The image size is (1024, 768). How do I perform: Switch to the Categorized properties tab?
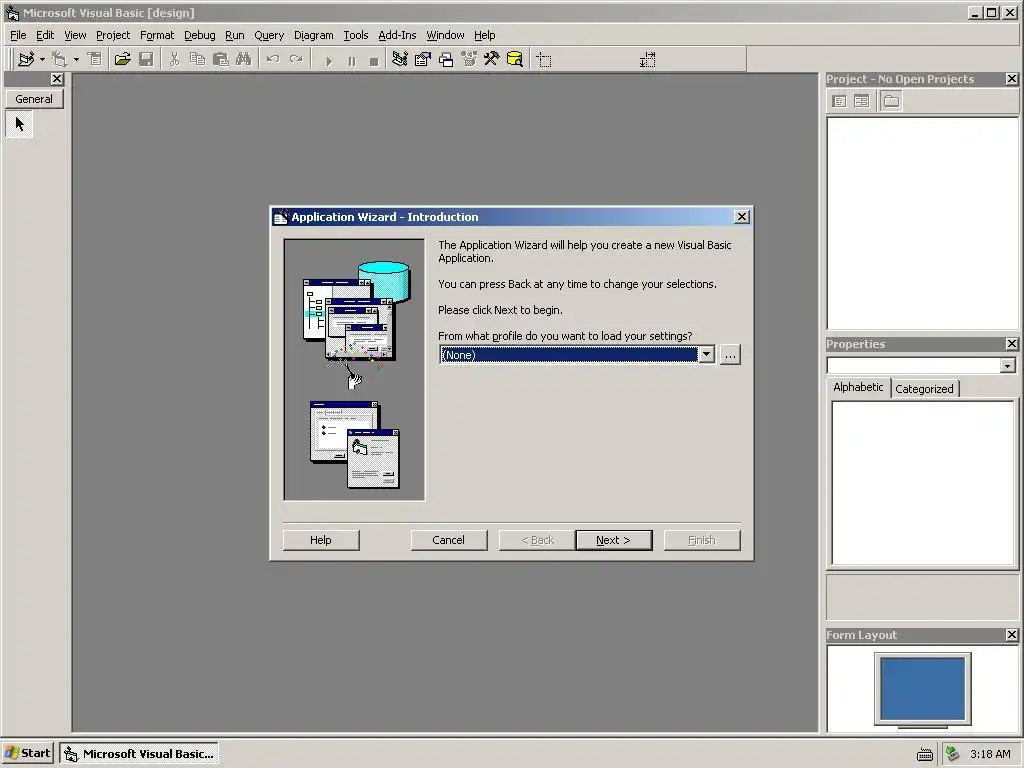(x=924, y=389)
